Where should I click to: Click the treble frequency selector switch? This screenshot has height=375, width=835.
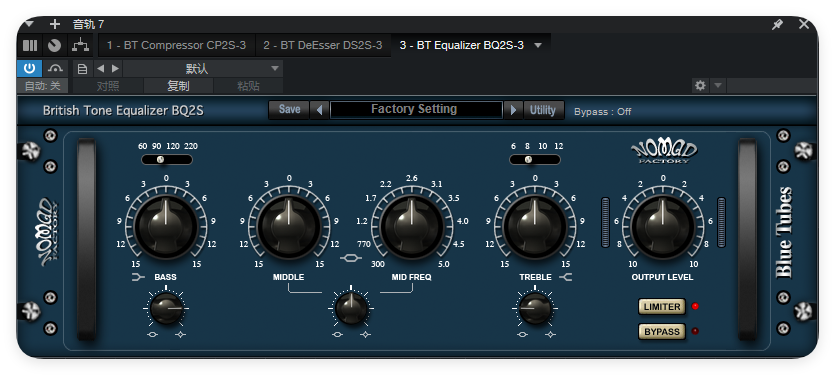coord(535,159)
